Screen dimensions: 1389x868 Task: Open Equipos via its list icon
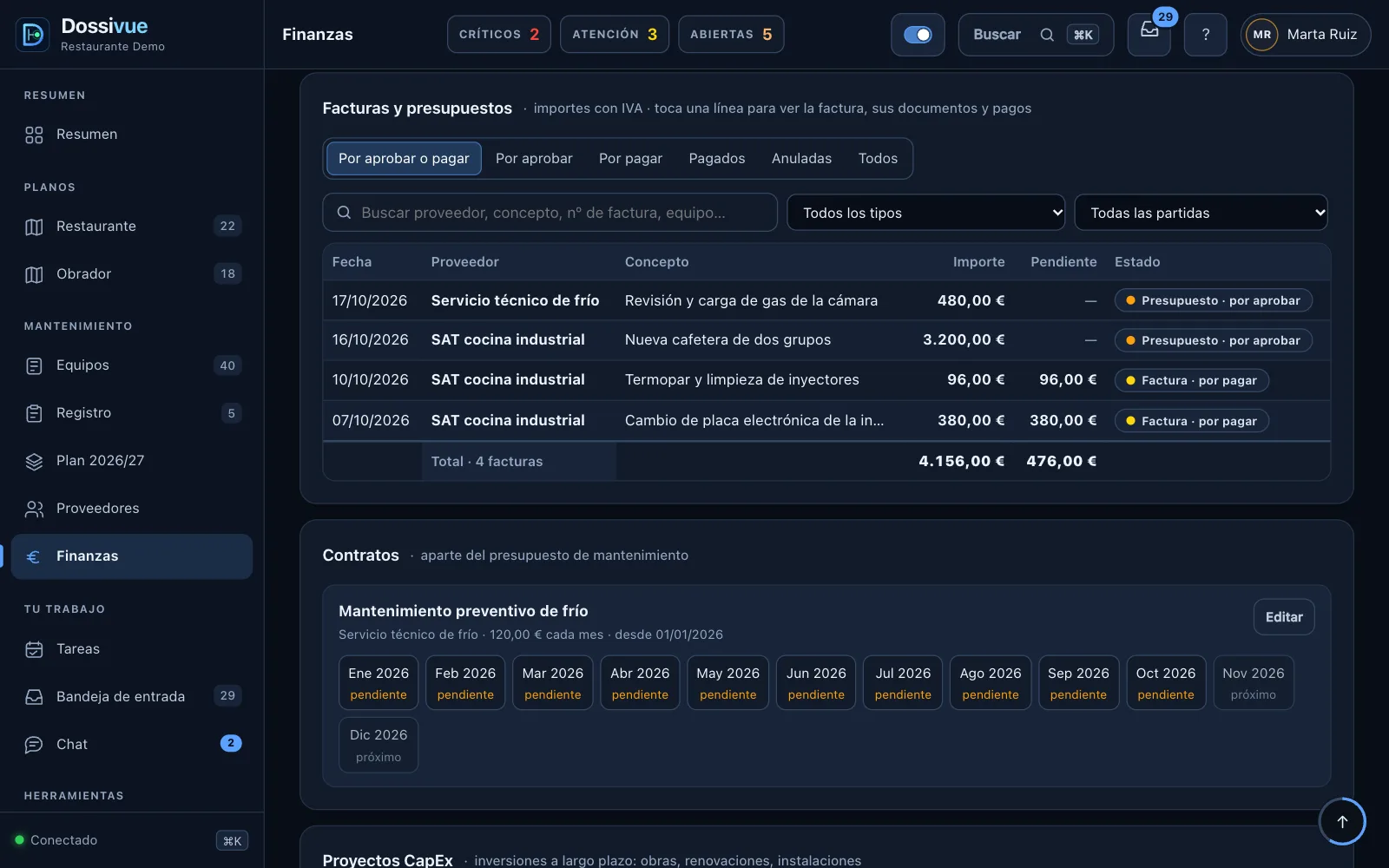34,365
